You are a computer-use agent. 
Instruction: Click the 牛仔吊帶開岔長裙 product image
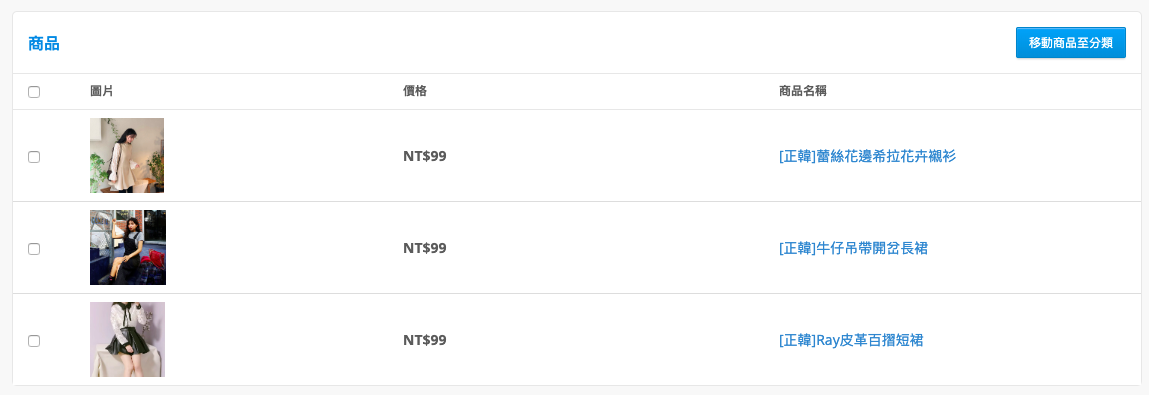[x=128, y=248]
